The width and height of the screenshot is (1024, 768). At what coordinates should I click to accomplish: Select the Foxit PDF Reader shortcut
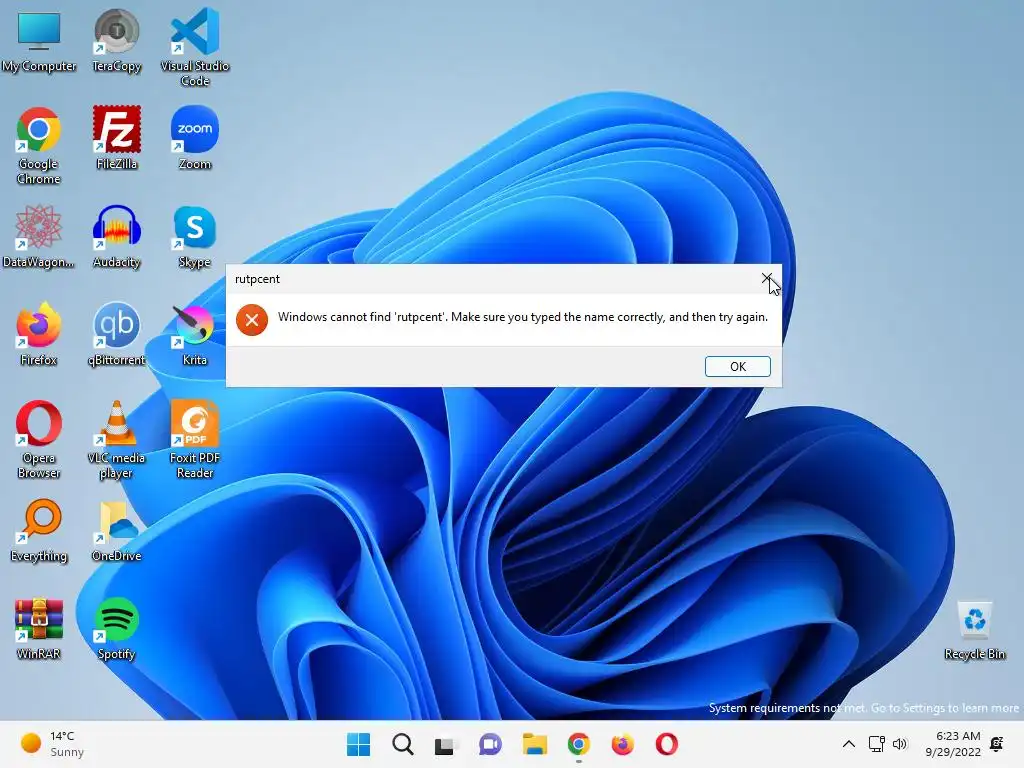pos(195,440)
